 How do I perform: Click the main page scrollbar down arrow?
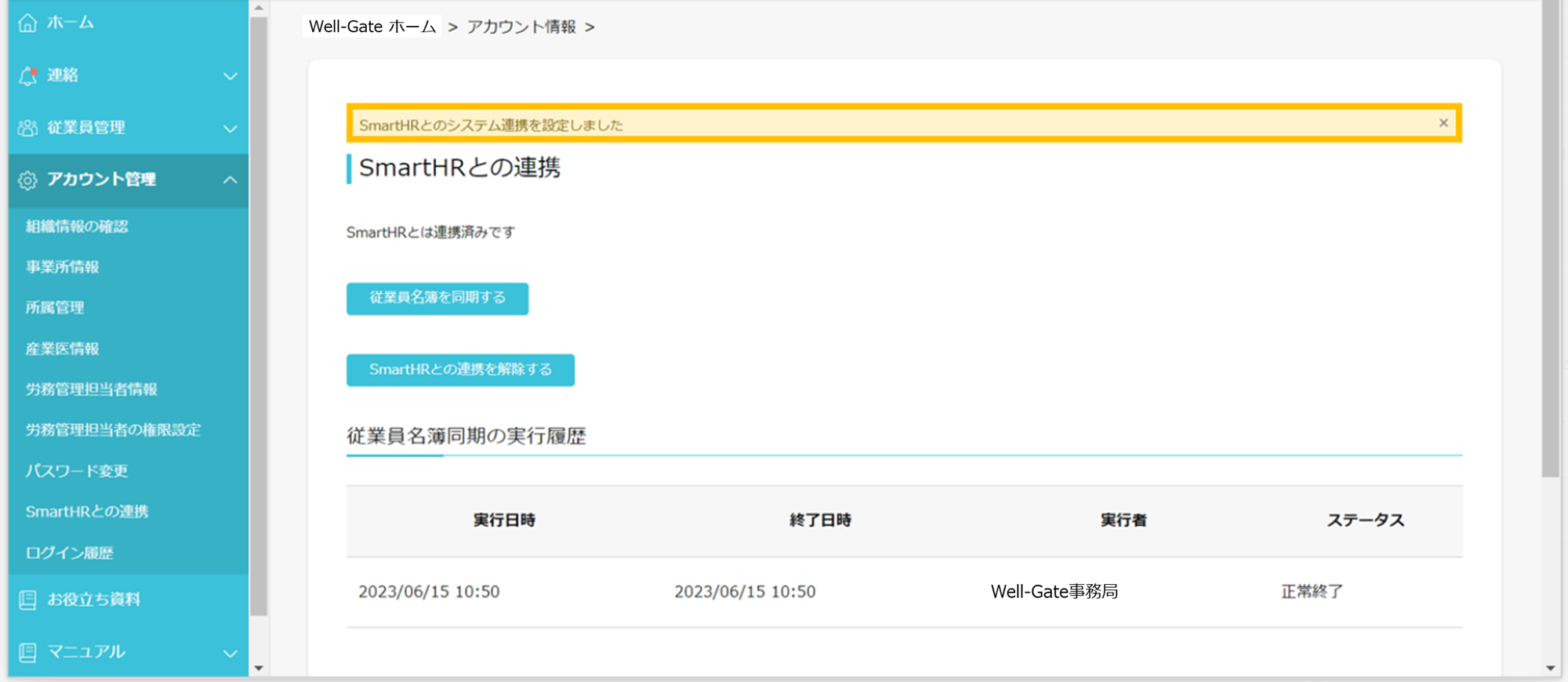(x=1550, y=669)
